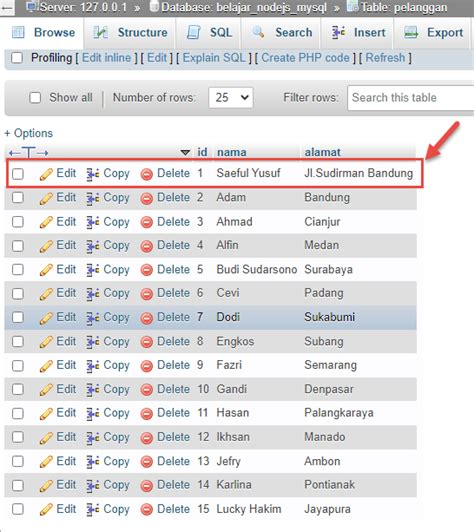This screenshot has width=474, height=532.
Task: Click the red Delete icon for Ahmad
Action: point(147,223)
